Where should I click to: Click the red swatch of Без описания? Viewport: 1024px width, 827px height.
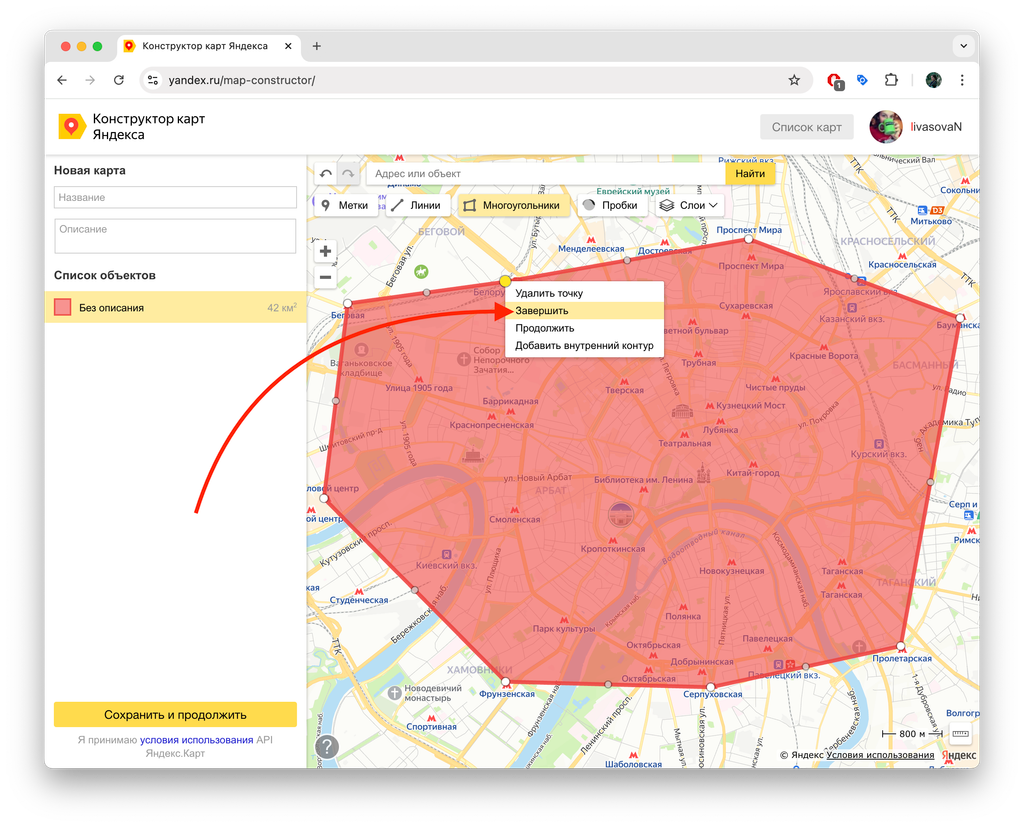click(63, 308)
